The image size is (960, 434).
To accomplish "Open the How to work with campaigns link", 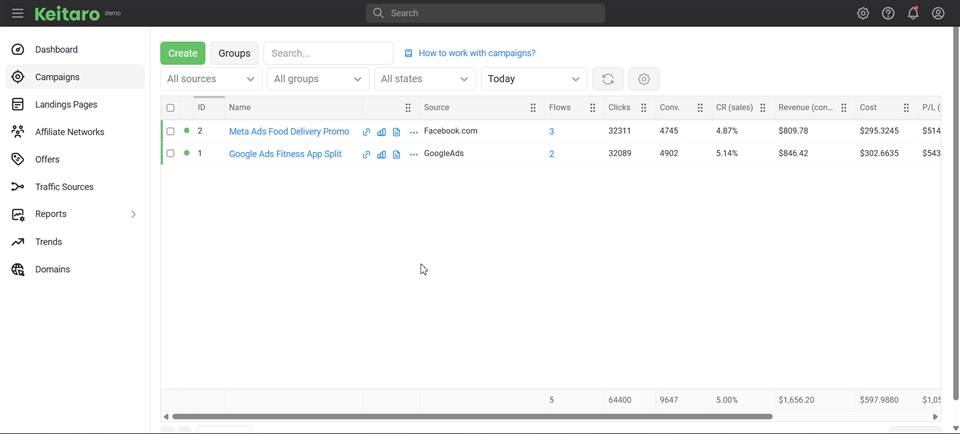I will (x=476, y=53).
